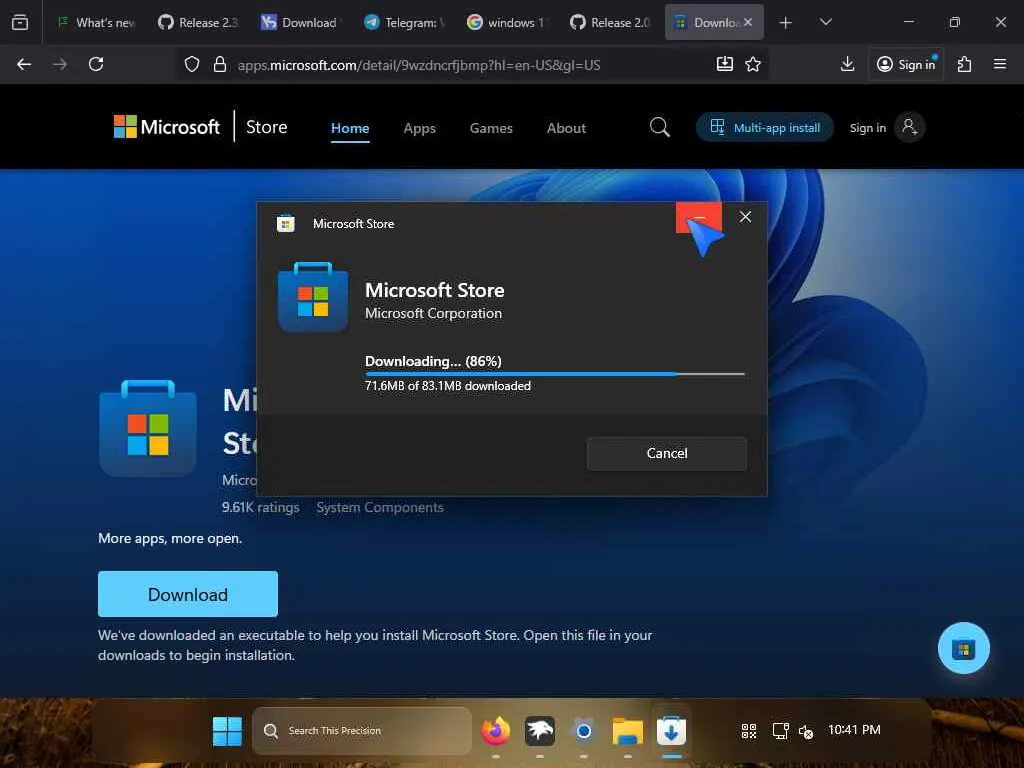Switch to the Telegram tab

click(x=405, y=22)
